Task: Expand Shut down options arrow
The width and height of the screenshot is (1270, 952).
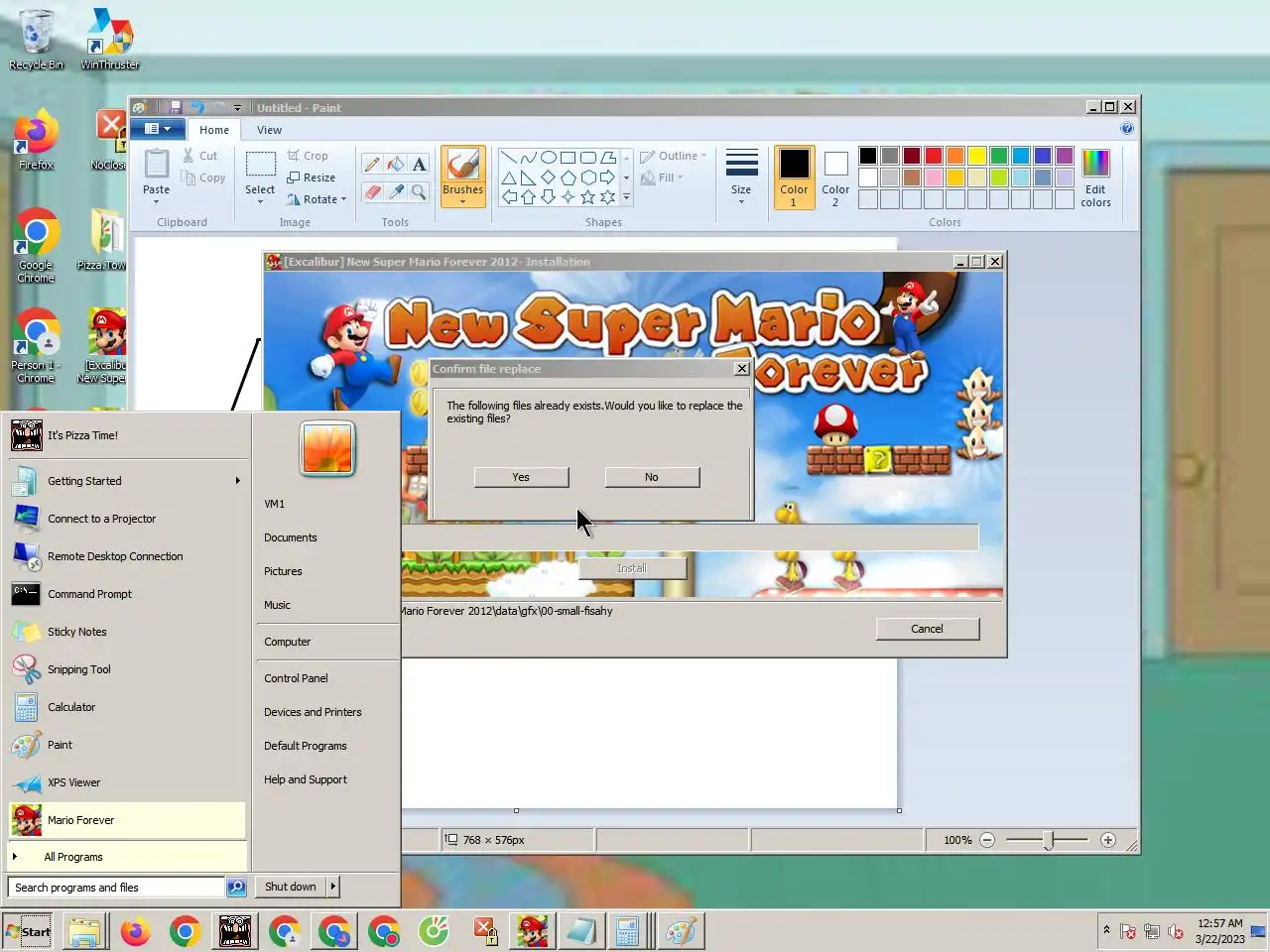Action: [333, 887]
